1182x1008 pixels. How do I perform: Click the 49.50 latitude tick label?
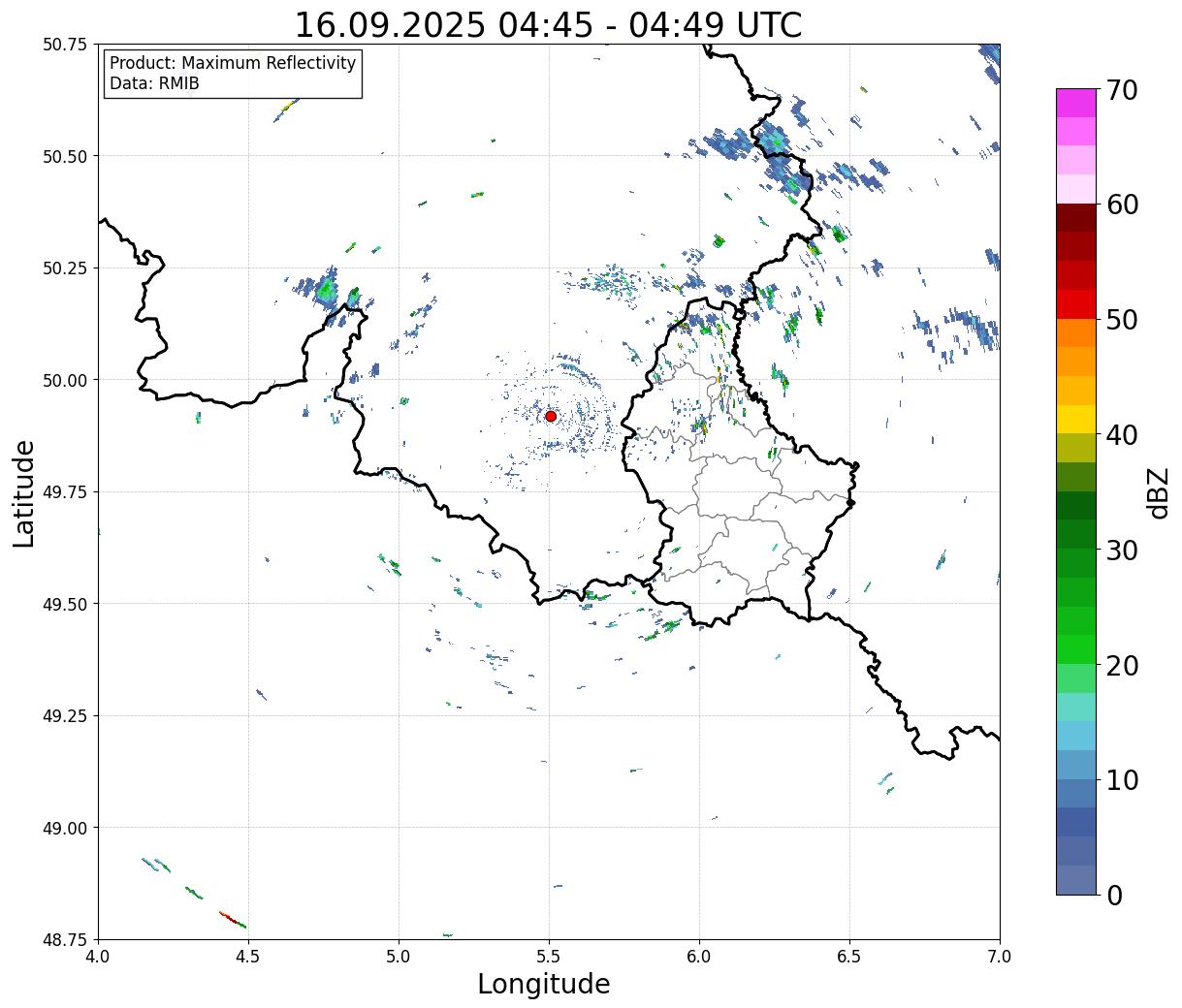coord(65,604)
